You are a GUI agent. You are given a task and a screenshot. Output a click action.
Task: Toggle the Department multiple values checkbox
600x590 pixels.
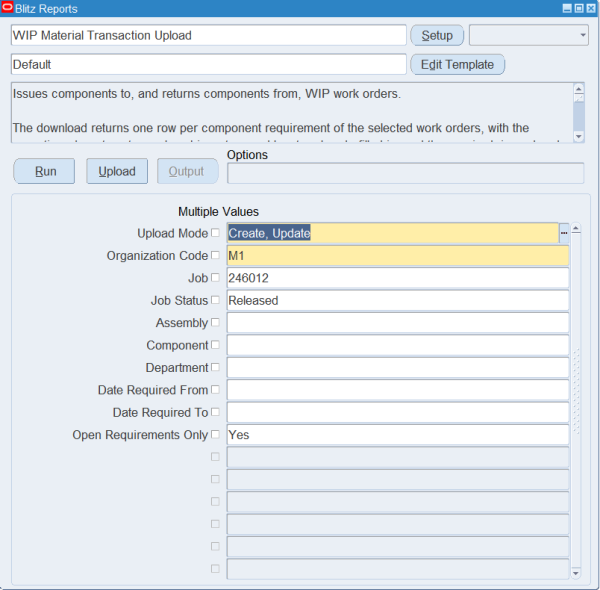215,367
